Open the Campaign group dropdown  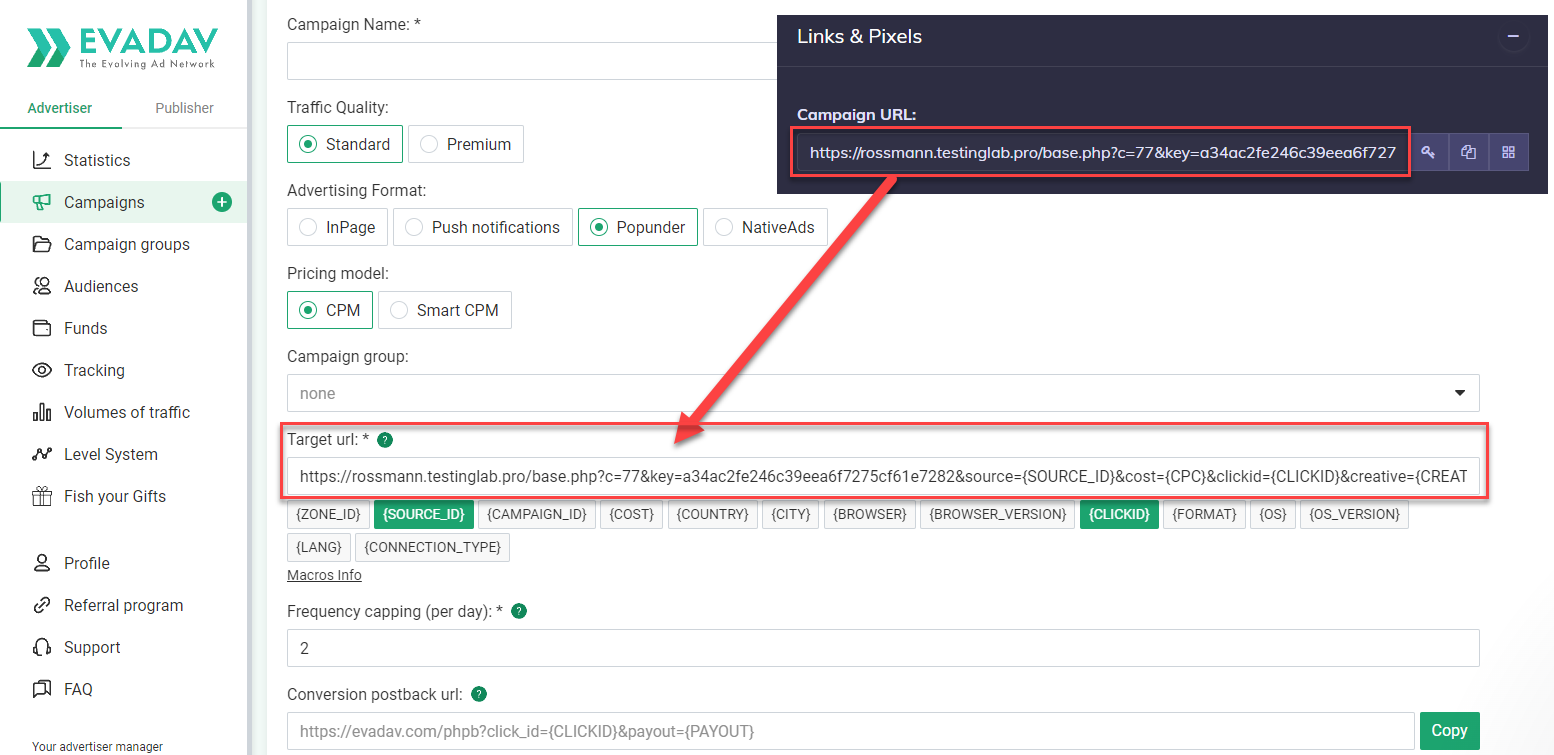882,393
